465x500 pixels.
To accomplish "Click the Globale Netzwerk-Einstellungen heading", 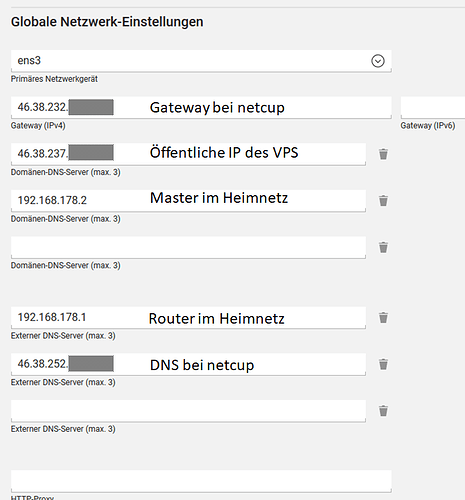I will (107, 22).
